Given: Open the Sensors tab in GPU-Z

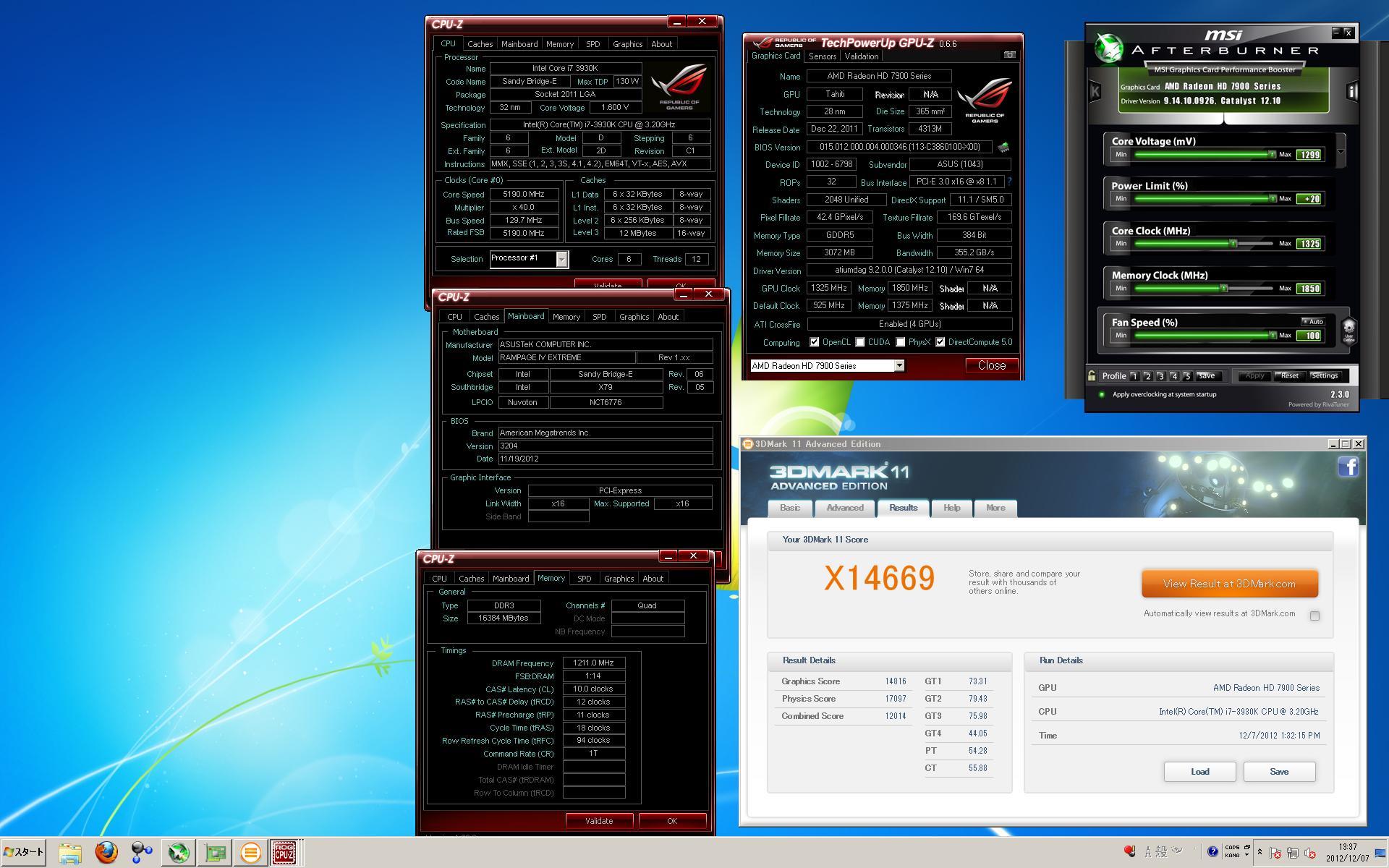Looking at the screenshot, I should 823,56.
